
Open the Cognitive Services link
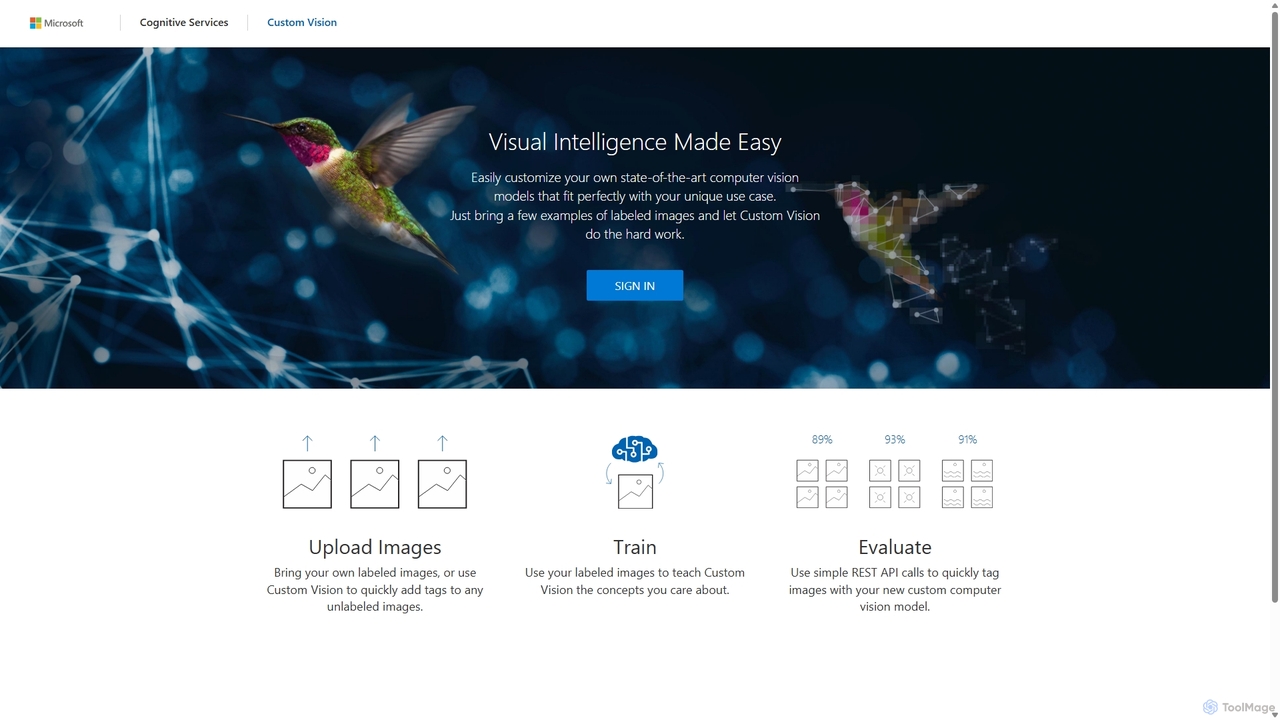point(184,22)
